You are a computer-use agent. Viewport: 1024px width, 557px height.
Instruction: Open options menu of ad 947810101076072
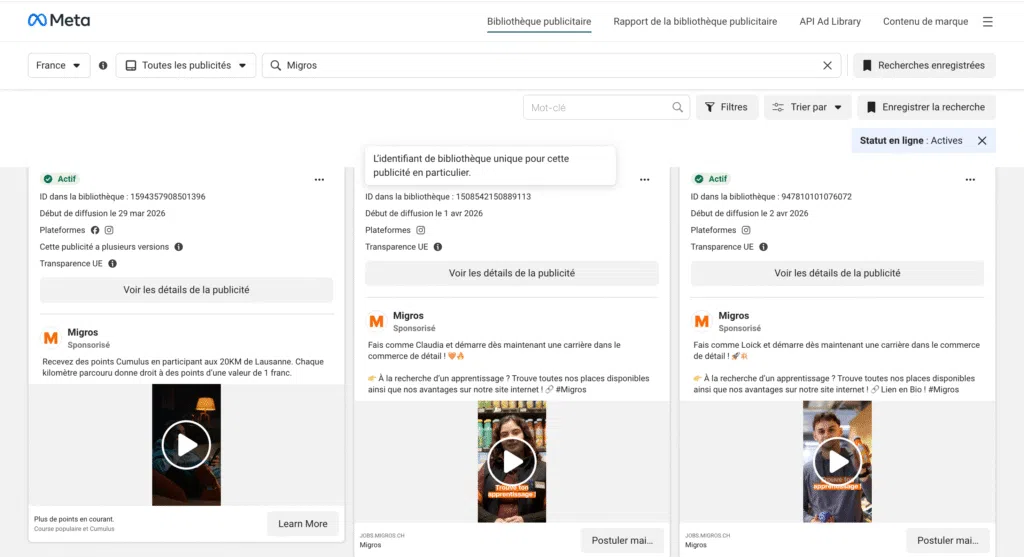[970, 180]
